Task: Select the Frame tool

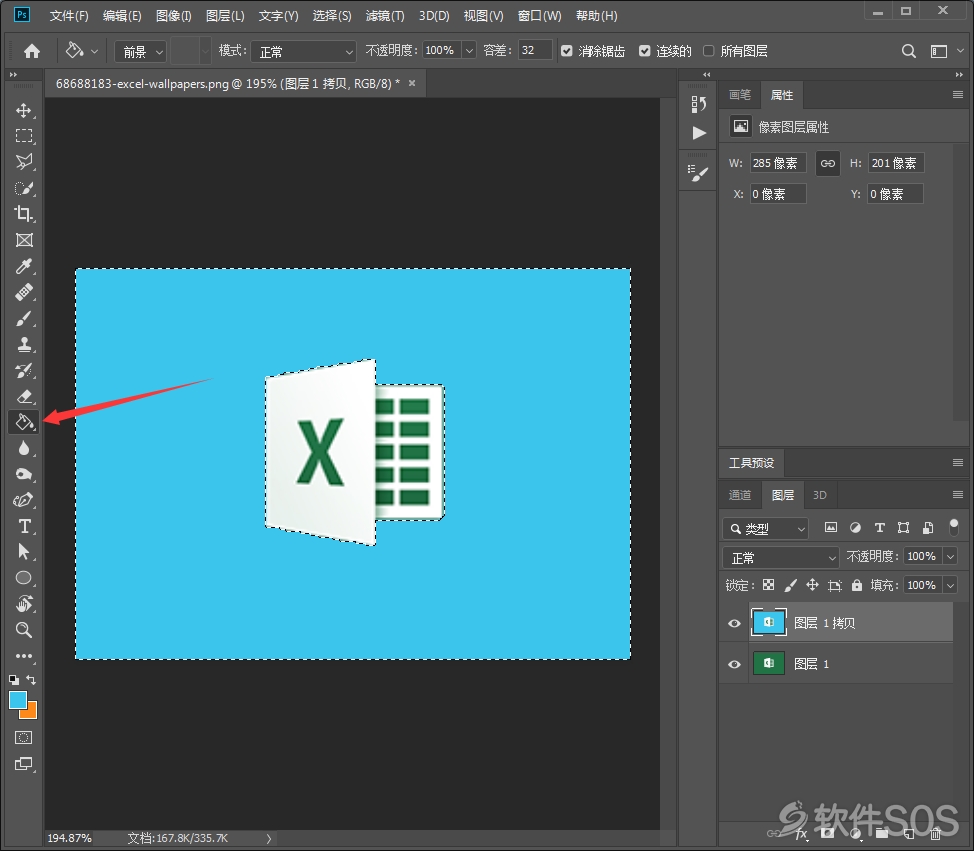Action: tap(24, 240)
